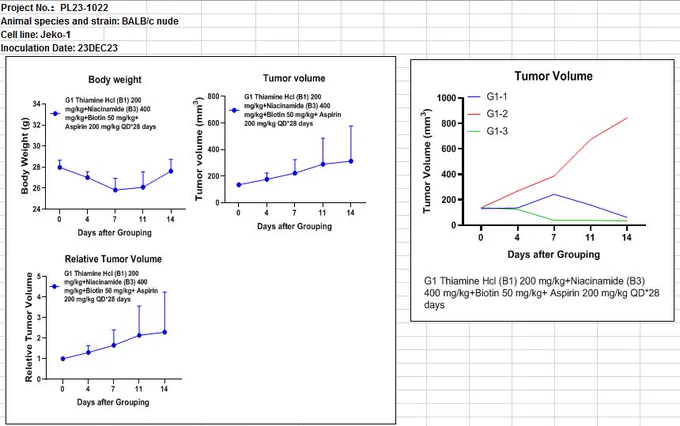Click Days after Grouping label under Relative Tumor Volume chart
Viewport: 680px width, 426px height.
tap(113, 402)
